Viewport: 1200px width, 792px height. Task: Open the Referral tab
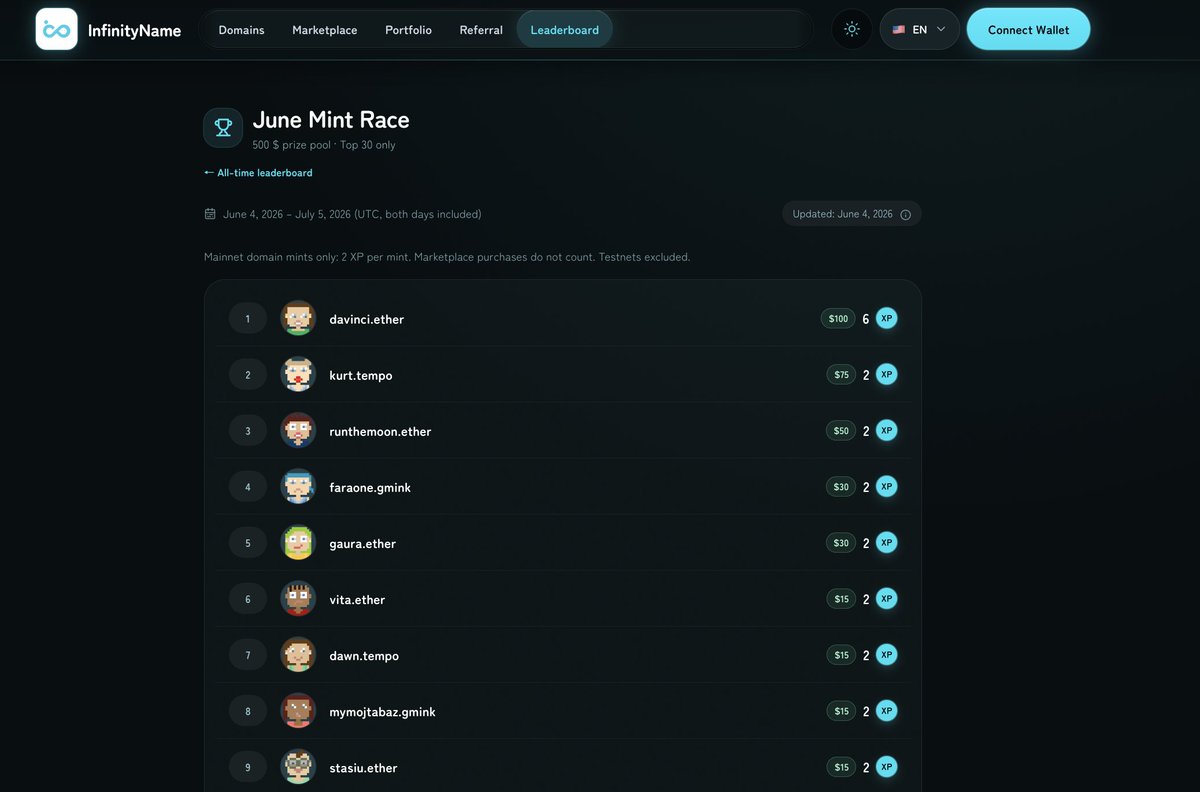pyautogui.click(x=481, y=30)
